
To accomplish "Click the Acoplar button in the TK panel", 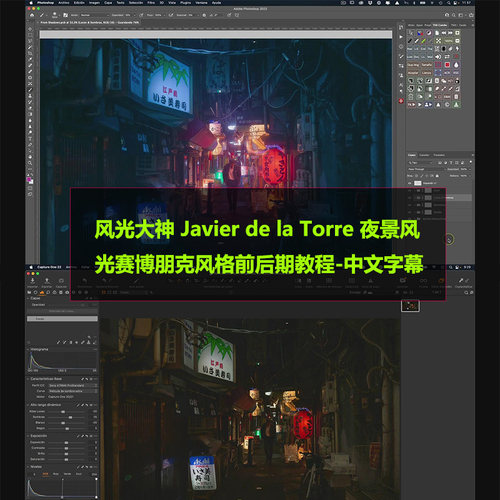I will (413, 73).
